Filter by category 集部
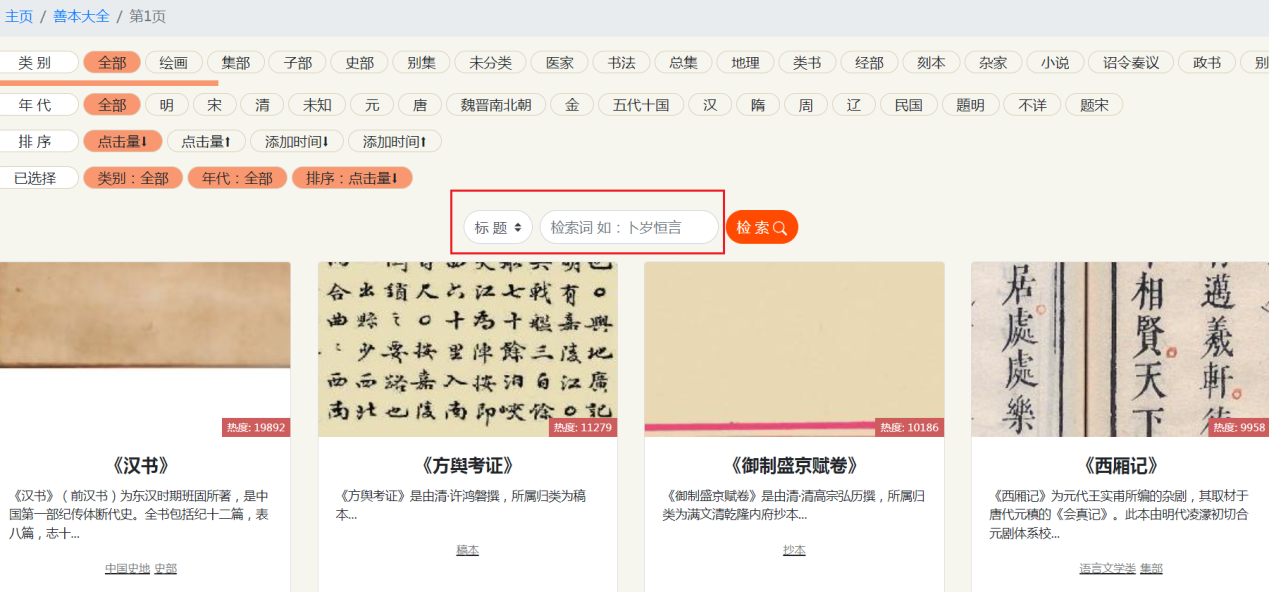The image size is (1269, 592). [236, 62]
